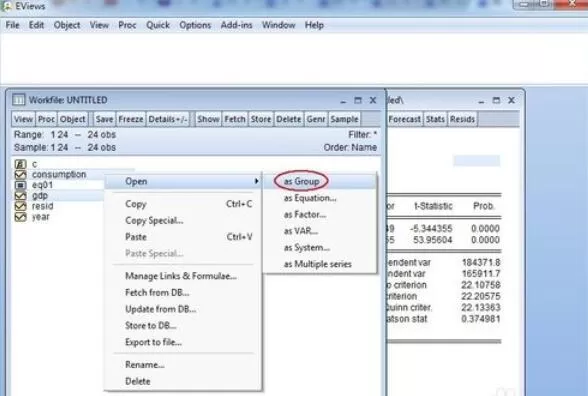
Task: Click Forecast in the equation window toolbar
Action: [404, 119]
